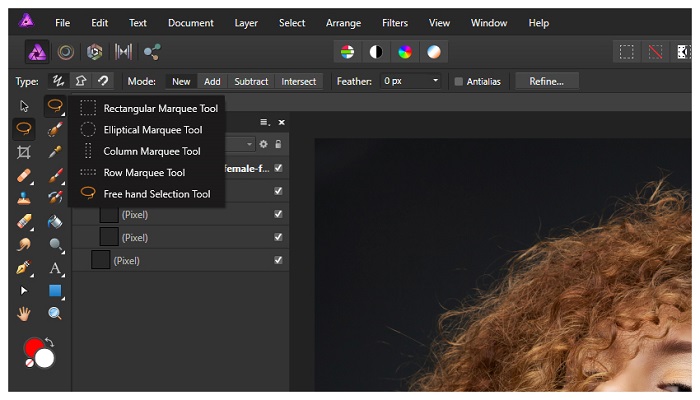The height and width of the screenshot is (400, 700).
Task: Select the Clone stamp tool
Action: [24, 198]
